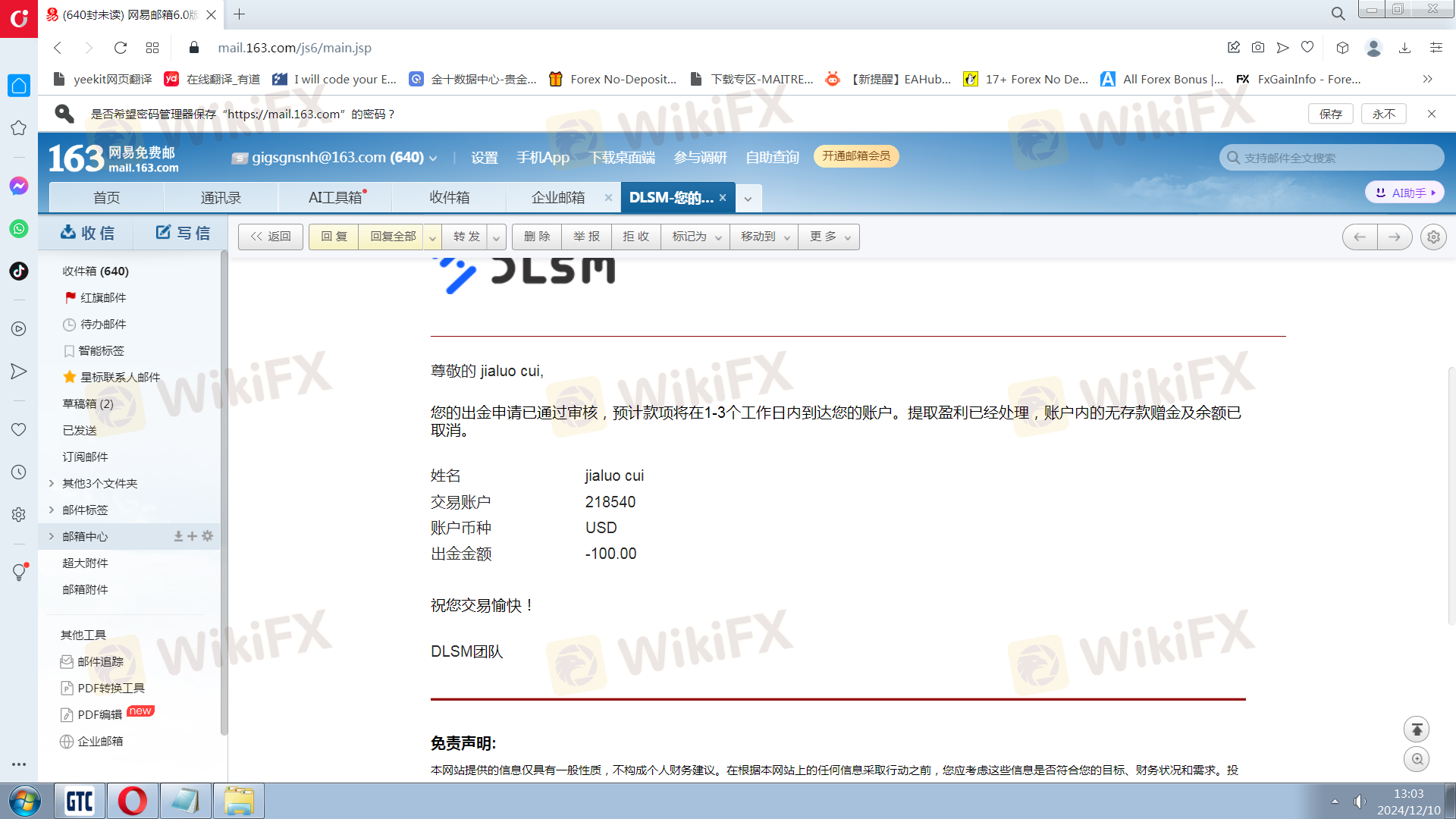
Task: Open Messenger in the Opera sidebar
Action: click(x=19, y=186)
